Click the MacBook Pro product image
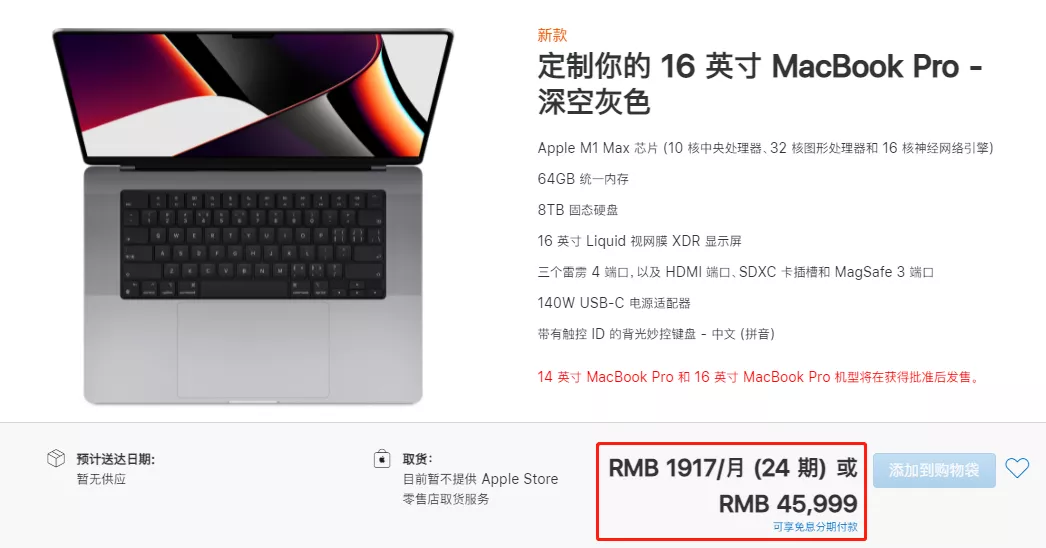1046x548 pixels. (x=253, y=216)
